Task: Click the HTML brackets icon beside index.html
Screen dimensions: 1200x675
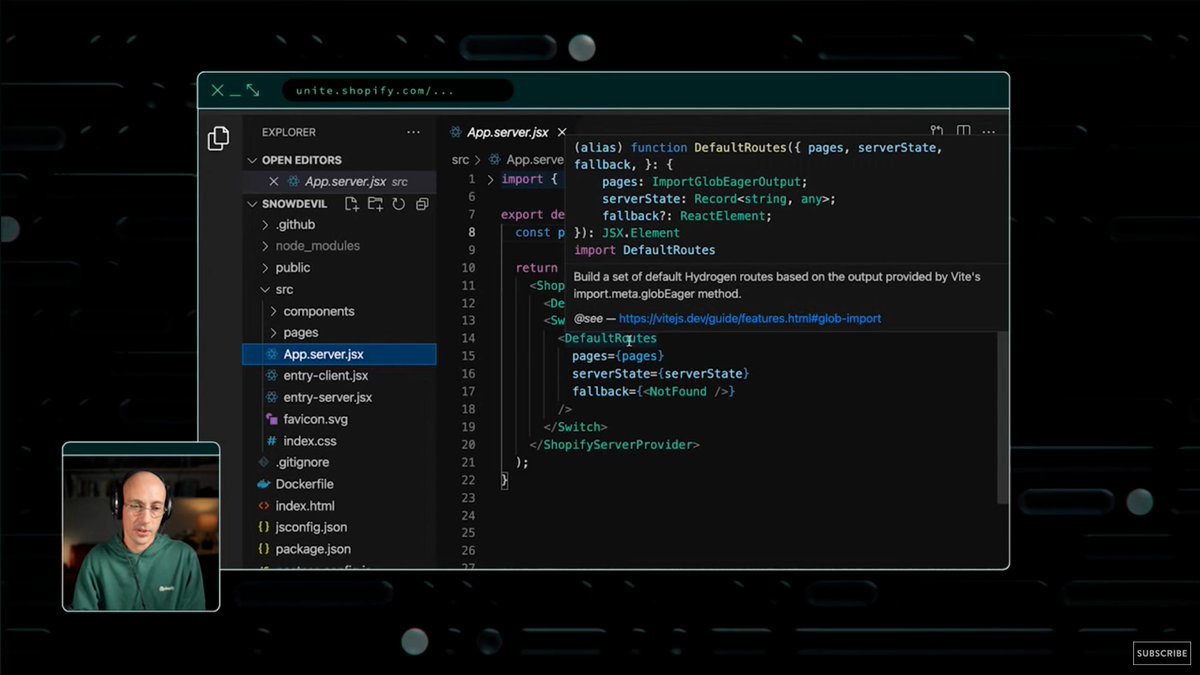Action: (x=264, y=506)
